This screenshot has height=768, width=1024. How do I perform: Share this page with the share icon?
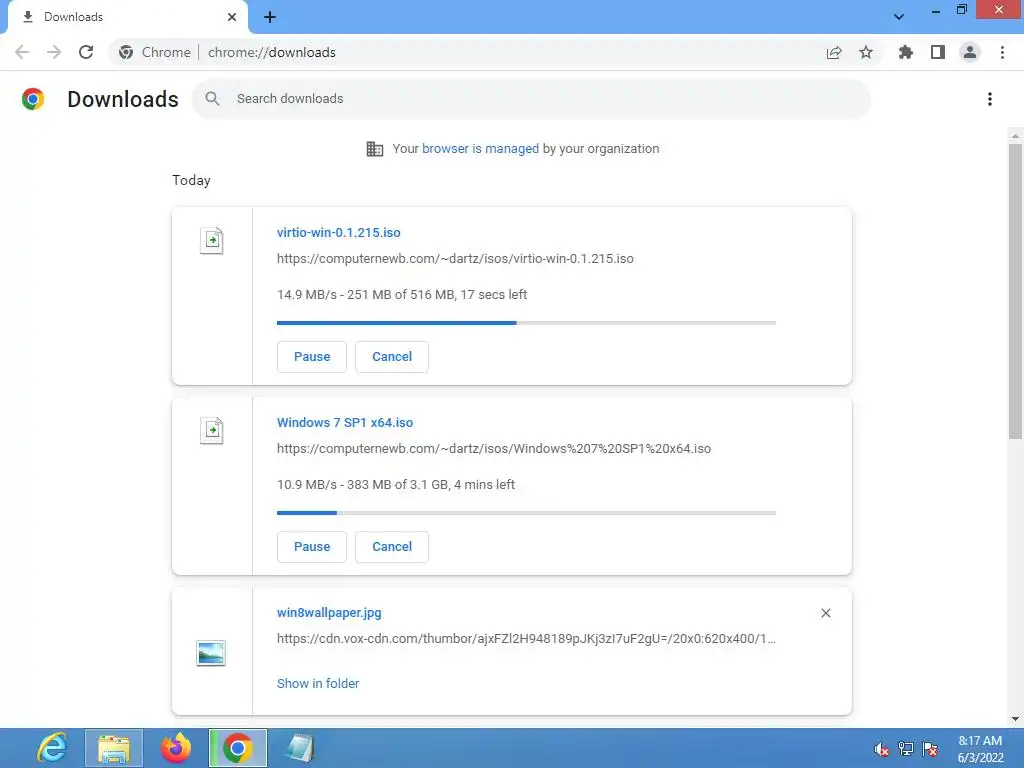pos(834,52)
